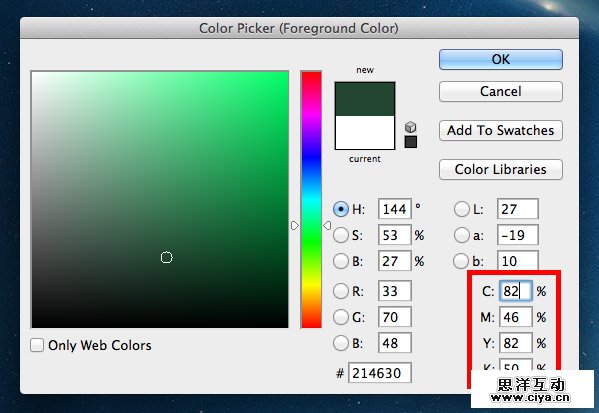
Task: Click the current white color swatch
Action: click(365, 133)
